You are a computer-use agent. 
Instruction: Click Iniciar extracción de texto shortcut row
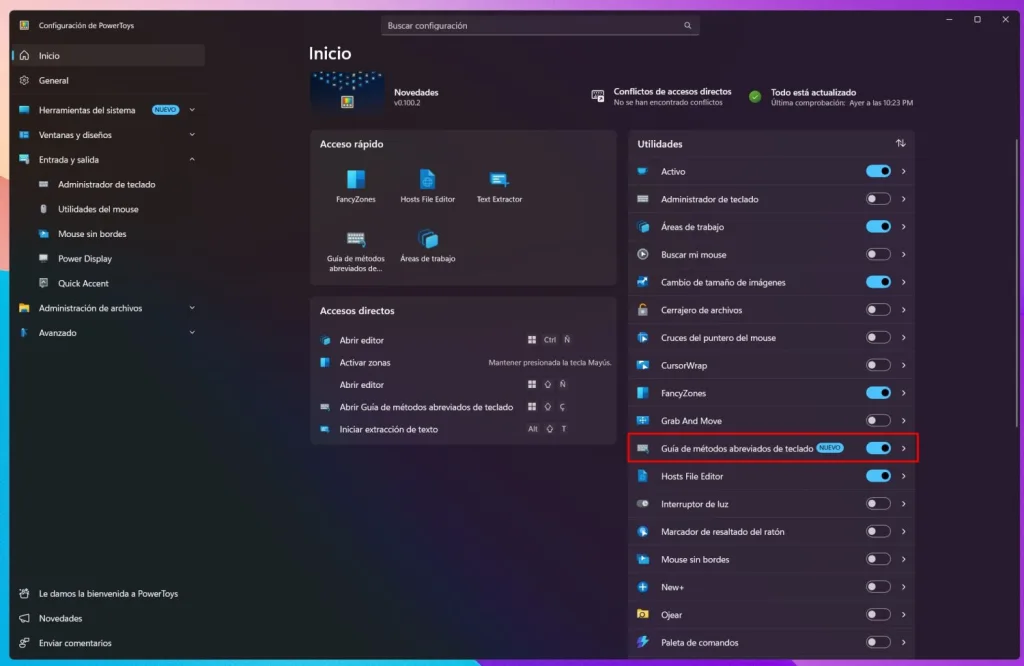point(463,429)
